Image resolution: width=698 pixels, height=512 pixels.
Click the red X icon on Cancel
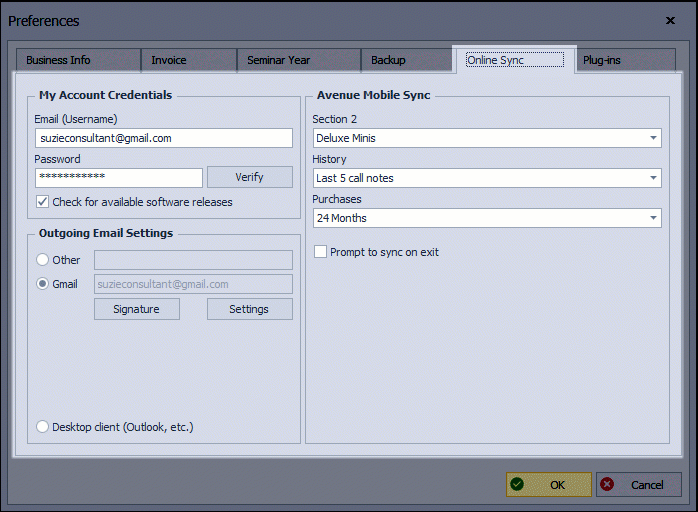click(x=607, y=484)
